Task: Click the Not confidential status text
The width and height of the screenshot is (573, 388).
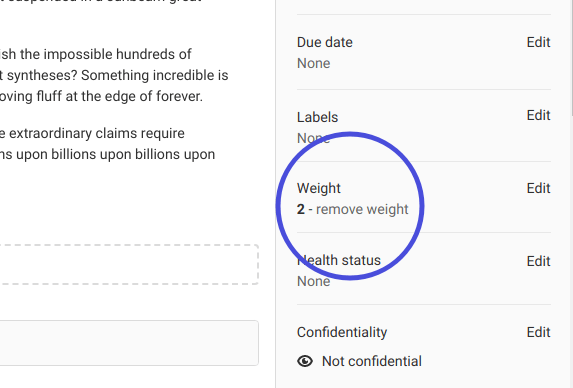Action: coord(372,361)
